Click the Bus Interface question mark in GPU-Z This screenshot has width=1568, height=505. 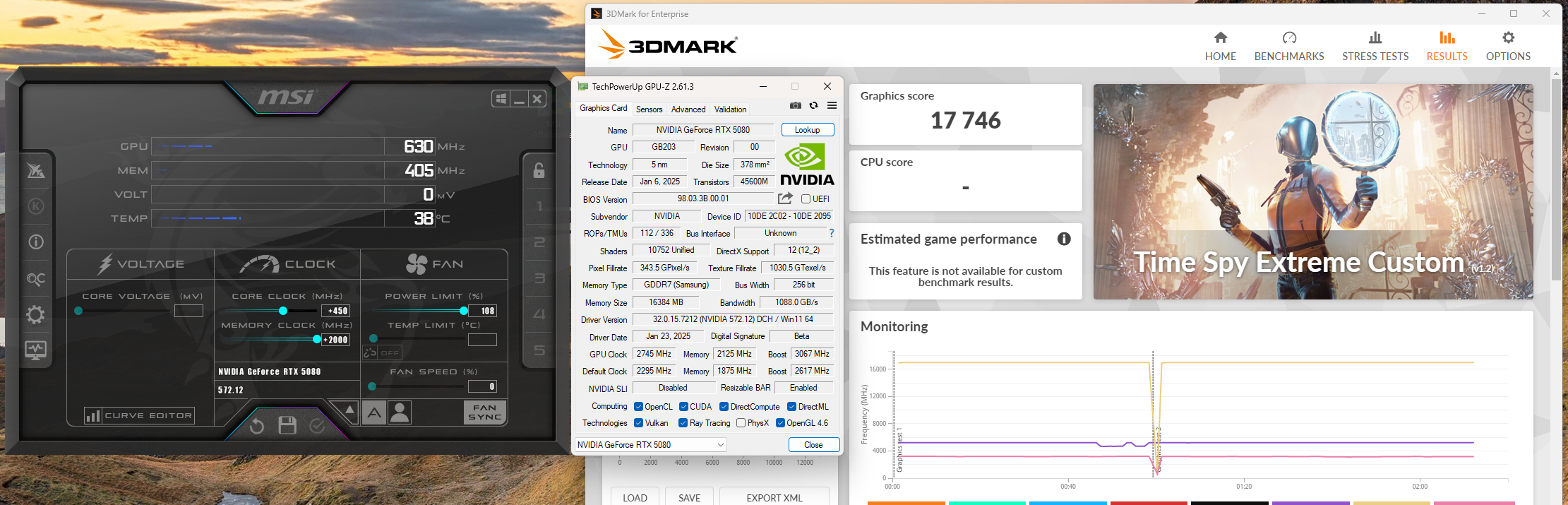[832, 233]
